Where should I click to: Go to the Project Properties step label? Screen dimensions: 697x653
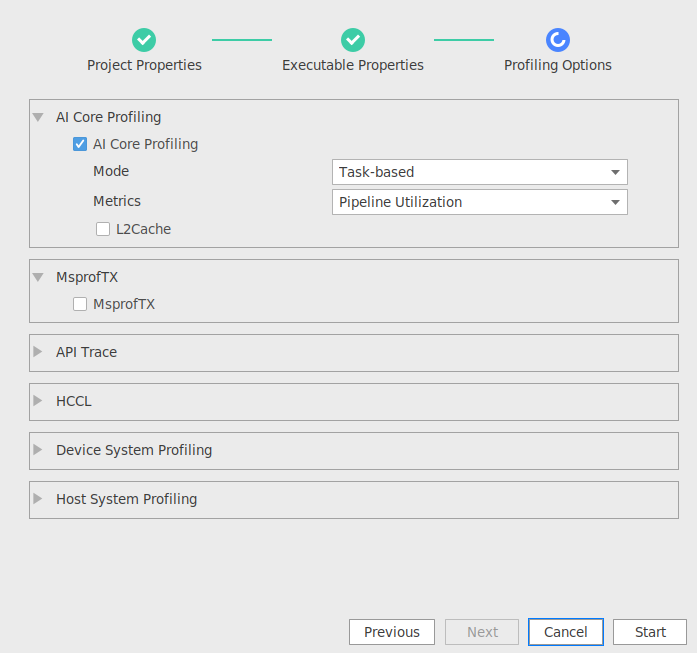(x=144, y=65)
